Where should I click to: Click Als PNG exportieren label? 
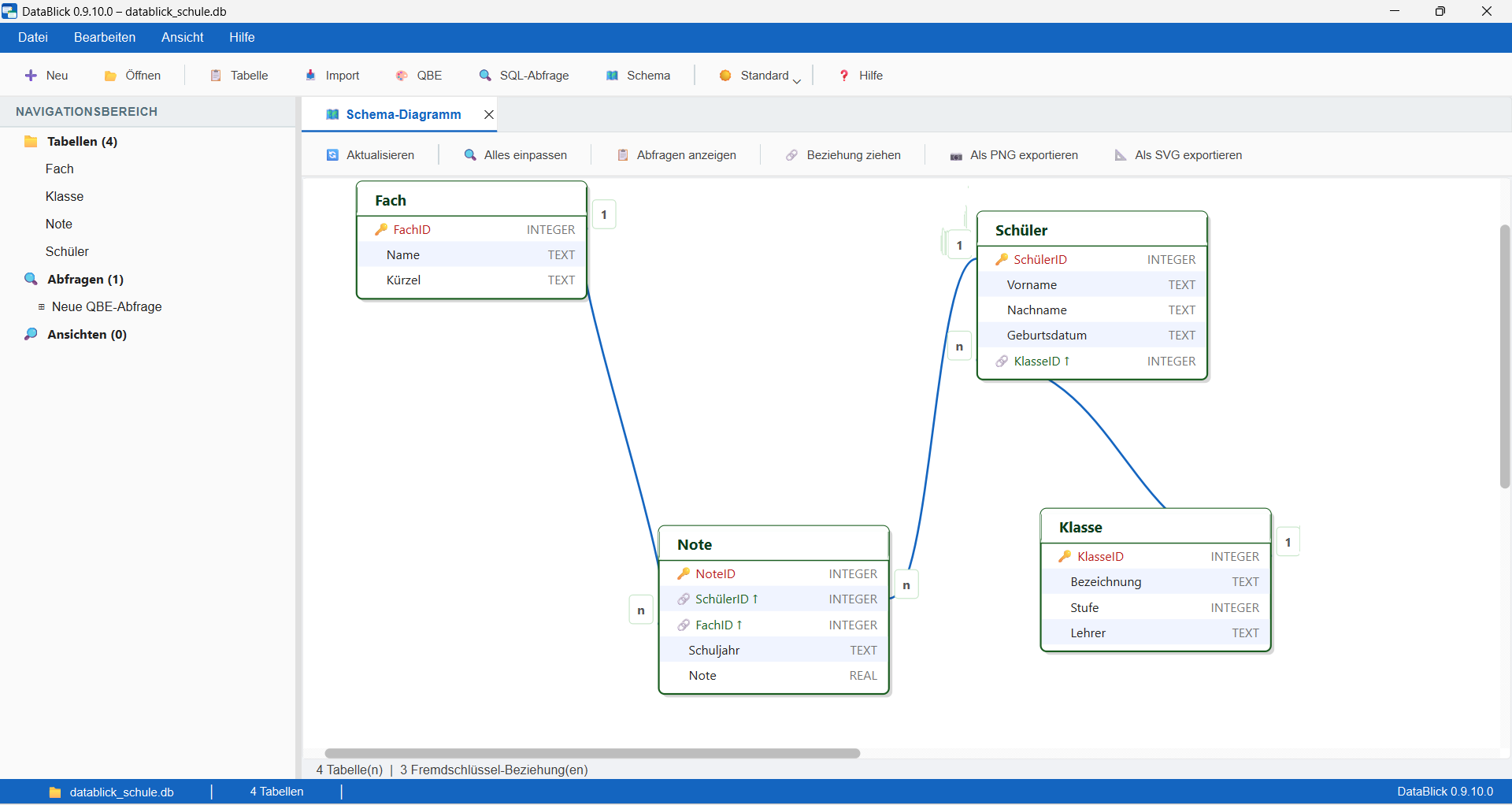coord(1024,155)
